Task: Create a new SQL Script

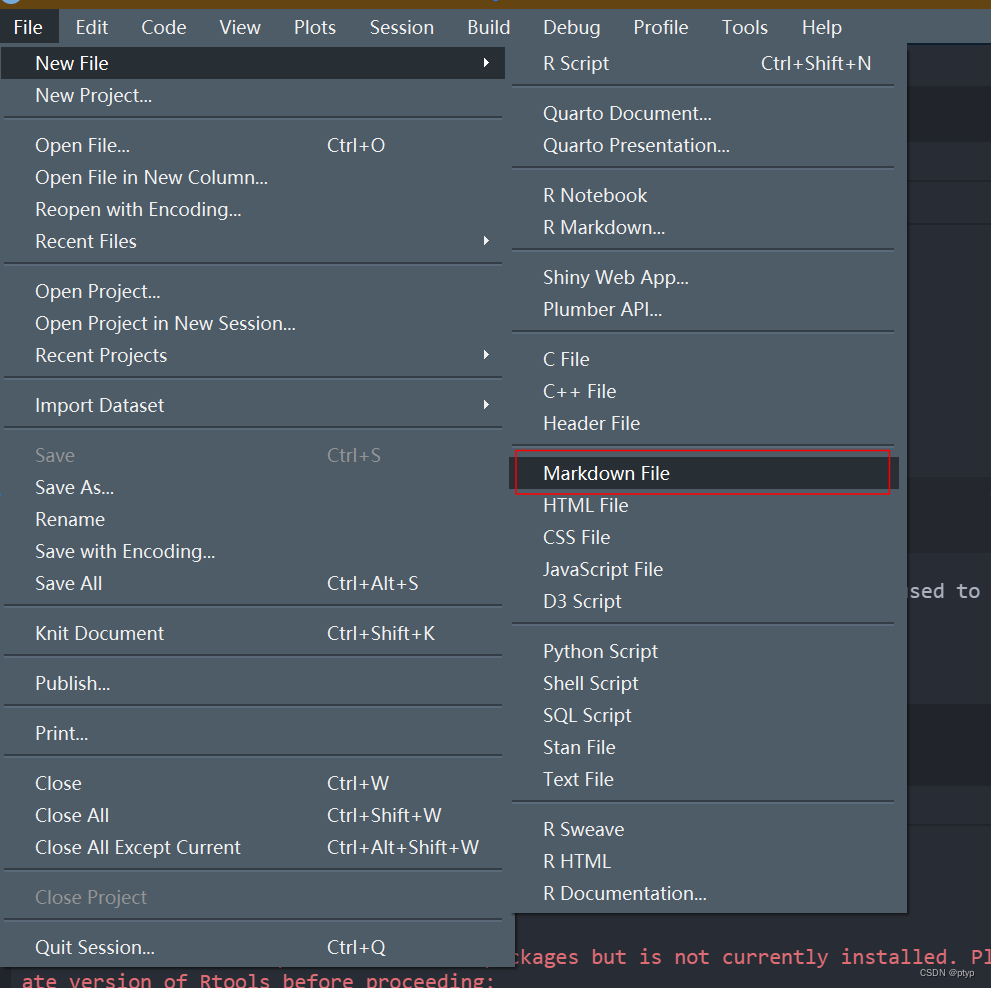Action: [x=703, y=715]
